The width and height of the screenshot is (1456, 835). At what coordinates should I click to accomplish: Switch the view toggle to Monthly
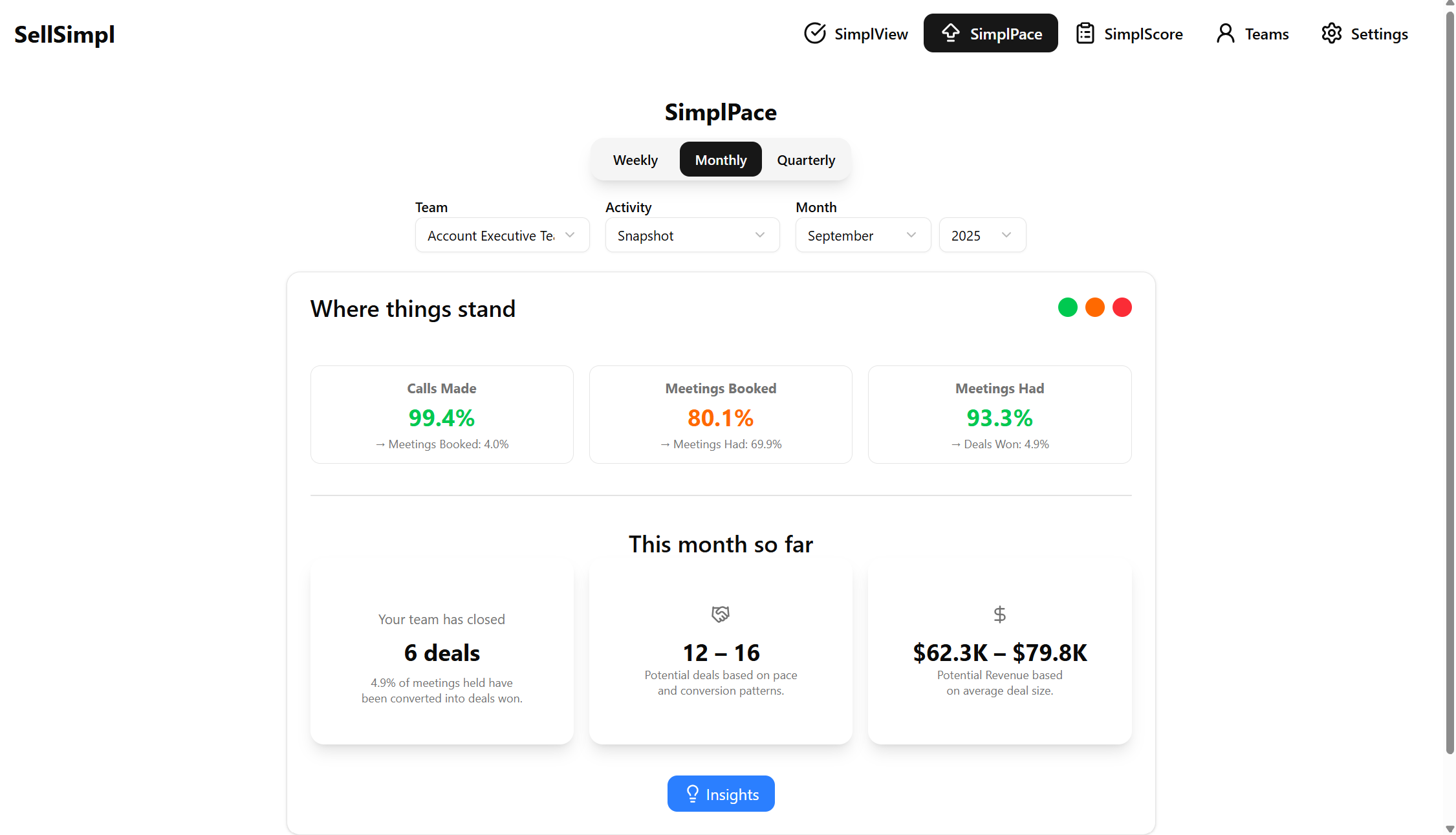click(721, 159)
